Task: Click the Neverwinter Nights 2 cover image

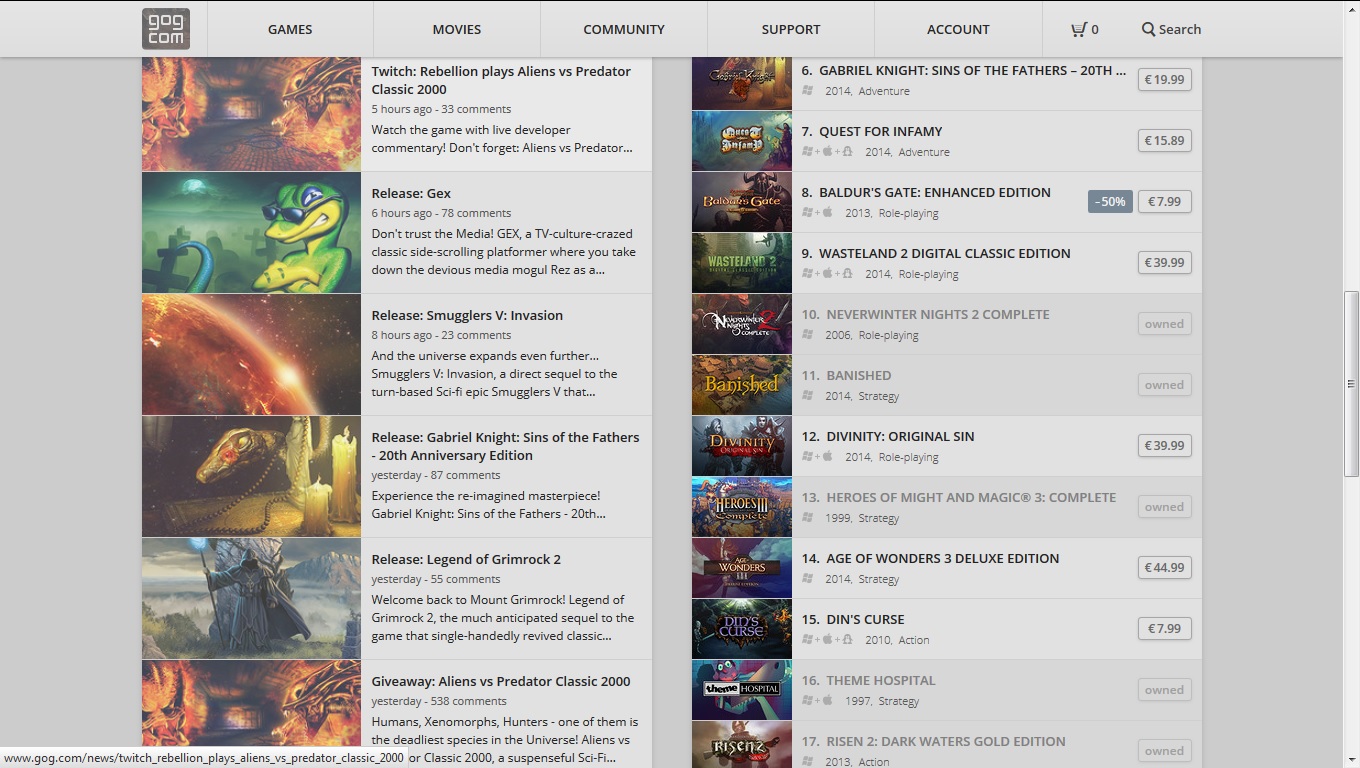Action: (742, 324)
